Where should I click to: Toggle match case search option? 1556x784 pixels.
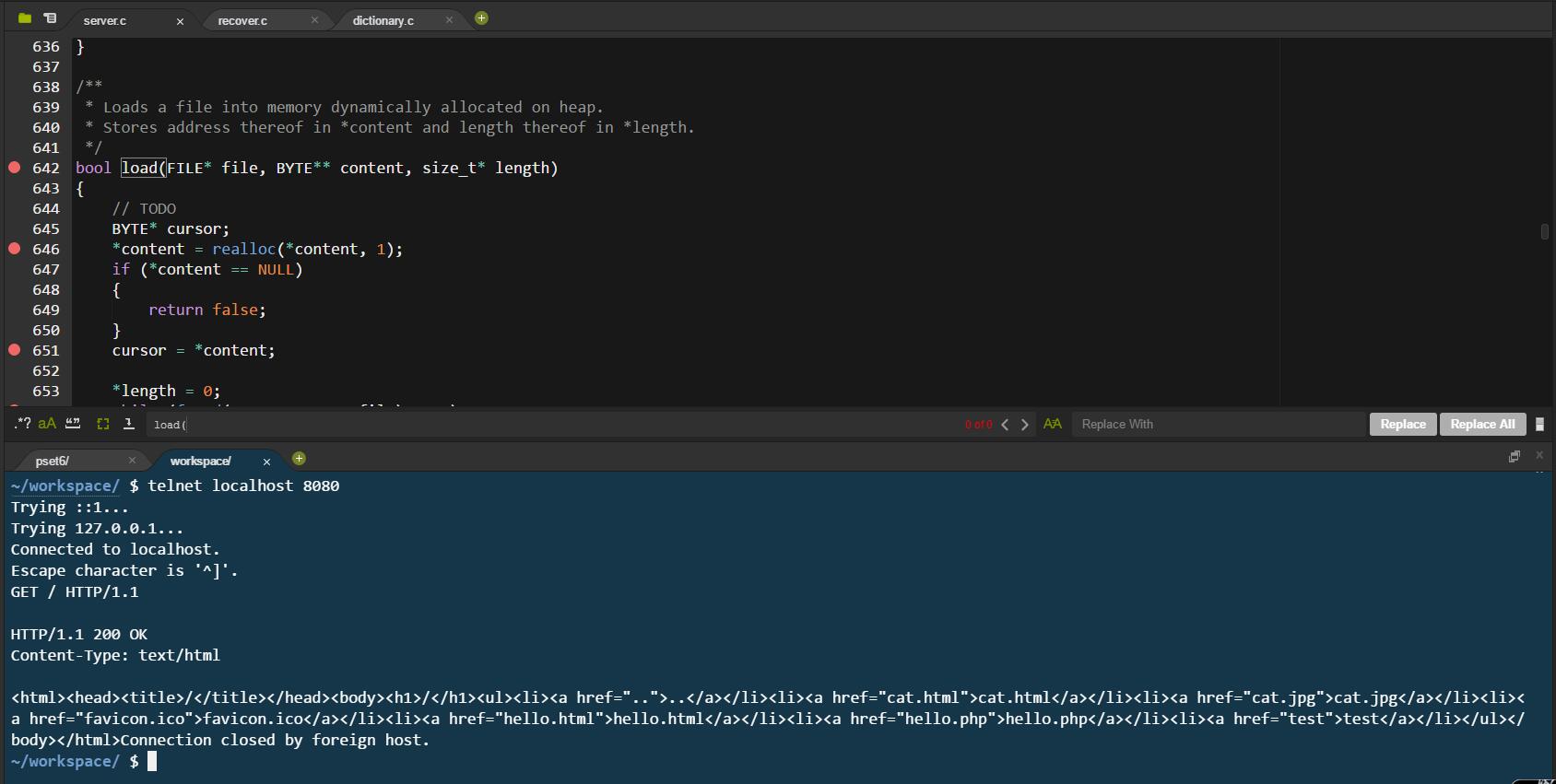[47, 424]
